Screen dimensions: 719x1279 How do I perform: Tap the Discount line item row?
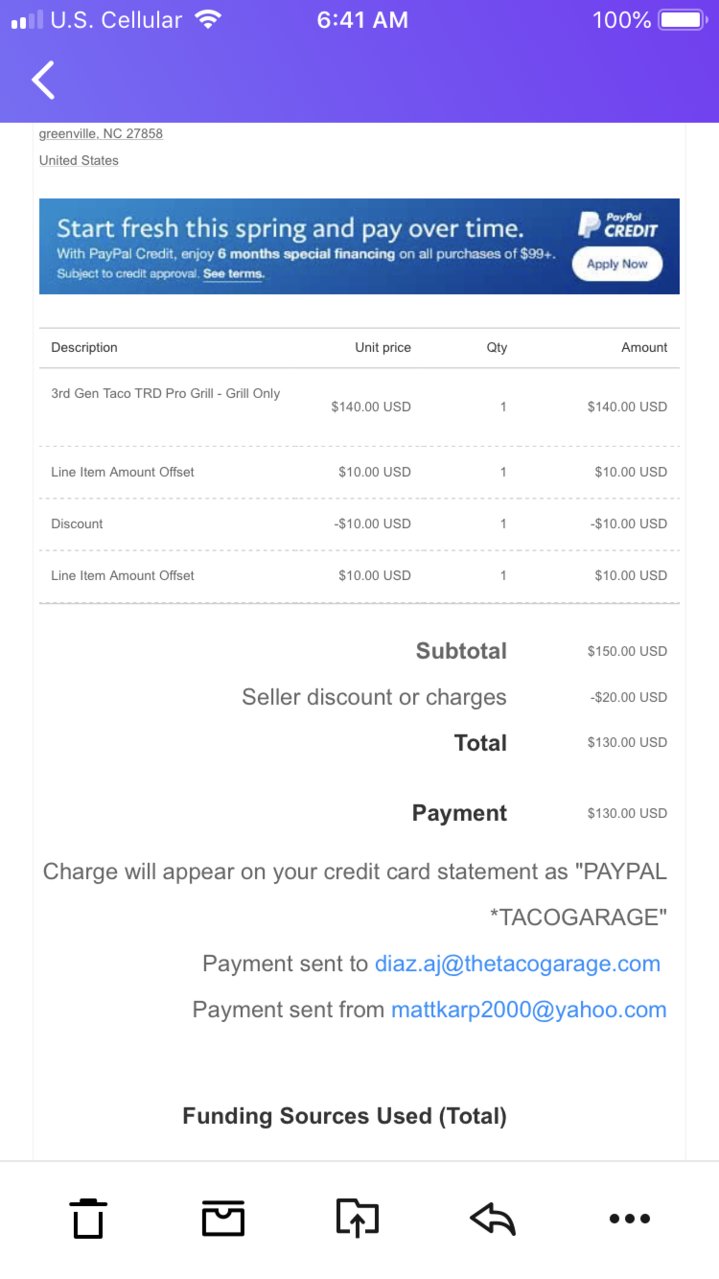359,524
